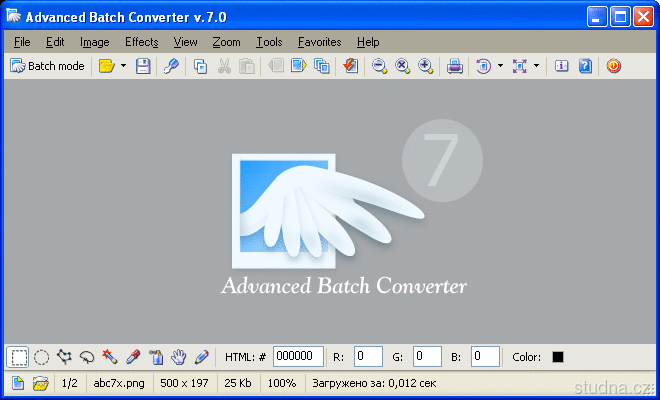
Task: Open the rotate tool dropdown arrow
Action: tap(500, 66)
